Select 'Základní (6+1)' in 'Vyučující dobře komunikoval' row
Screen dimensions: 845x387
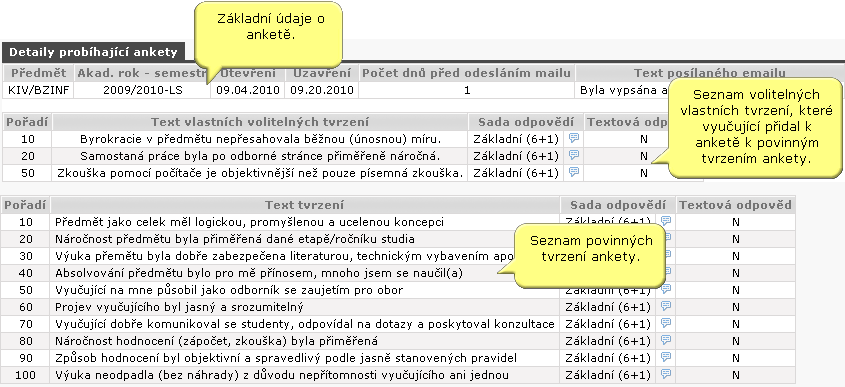click(x=608, y=324)
